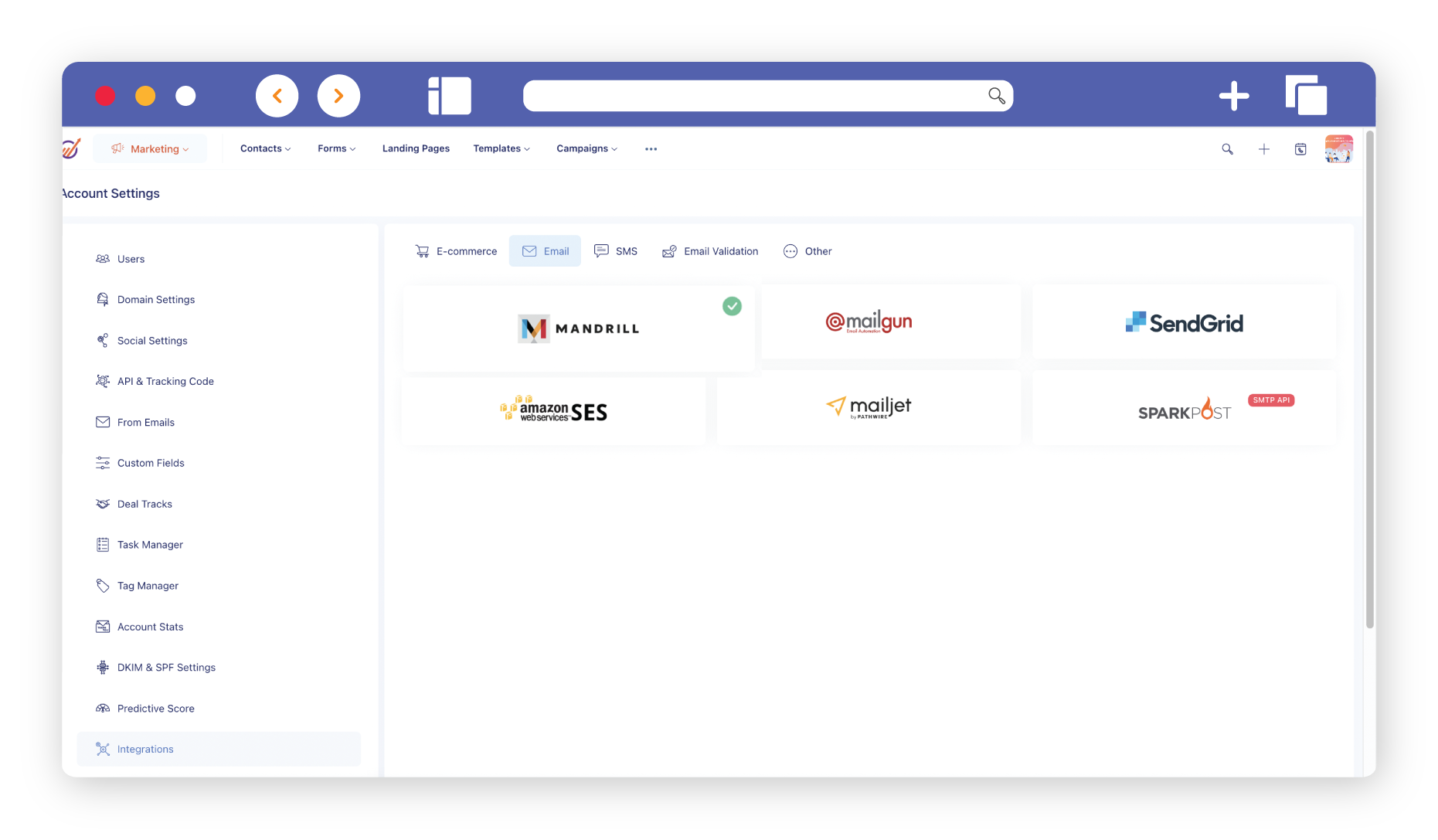Viewport: 1438px width, 840px height.
Task: Click the SMTP API badge on SparkPost
Action: (x=1271, y=400)
